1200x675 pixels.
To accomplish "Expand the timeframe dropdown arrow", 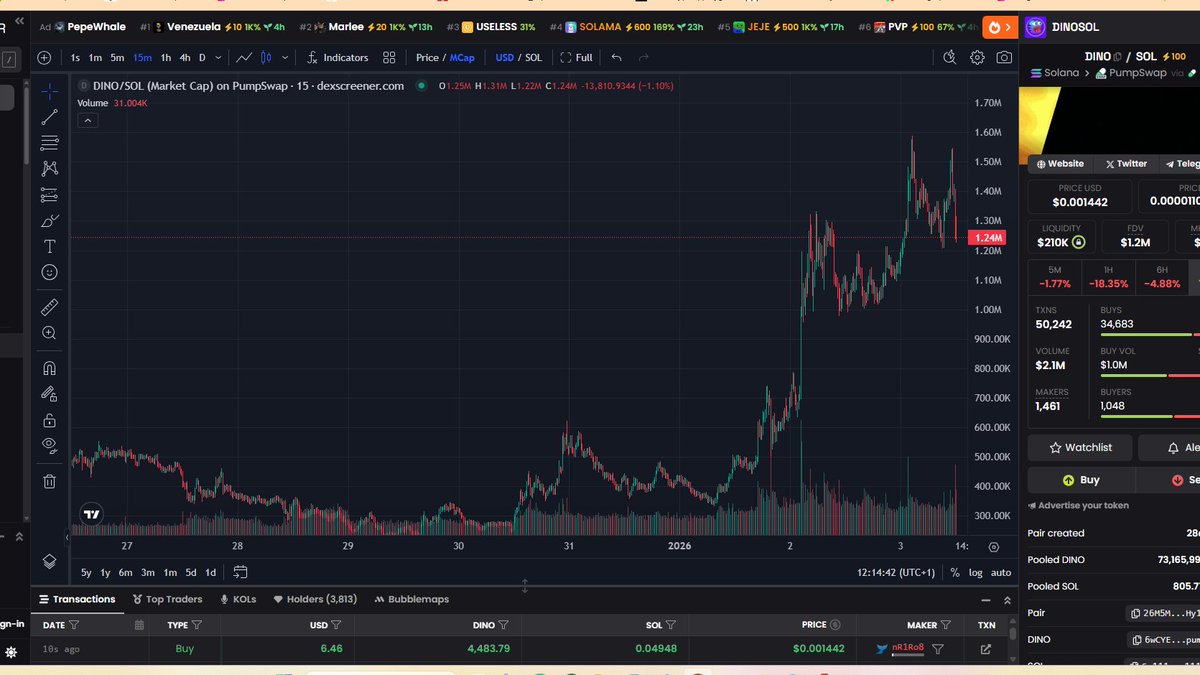I will click(x=217, y=58).
